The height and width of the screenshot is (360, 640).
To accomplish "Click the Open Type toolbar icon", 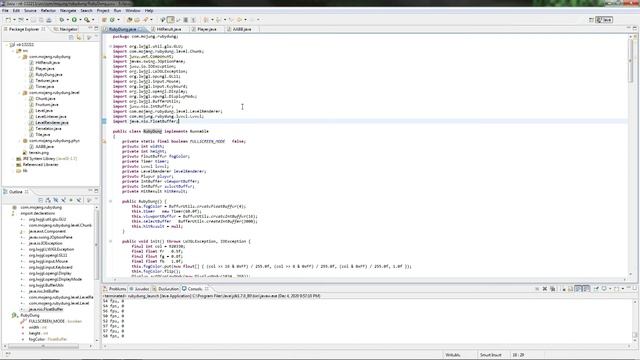I will 129,20.
